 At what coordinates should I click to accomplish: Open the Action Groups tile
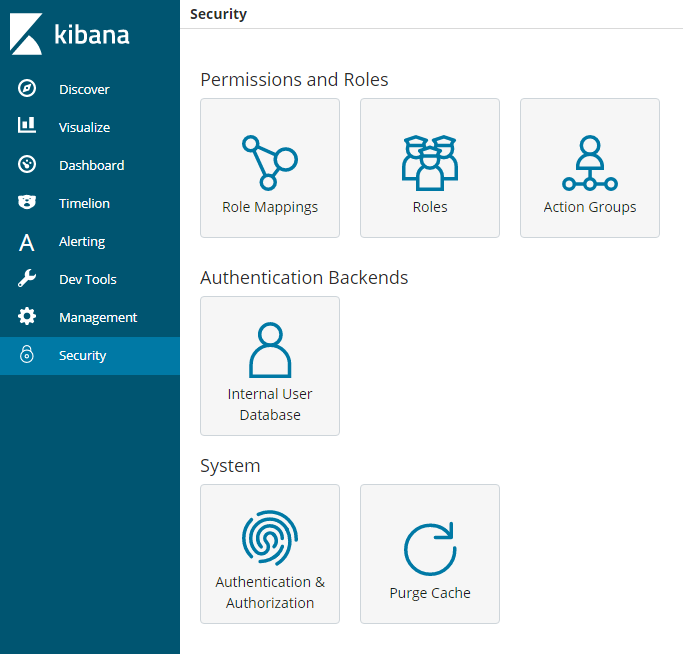pos(590,168)
